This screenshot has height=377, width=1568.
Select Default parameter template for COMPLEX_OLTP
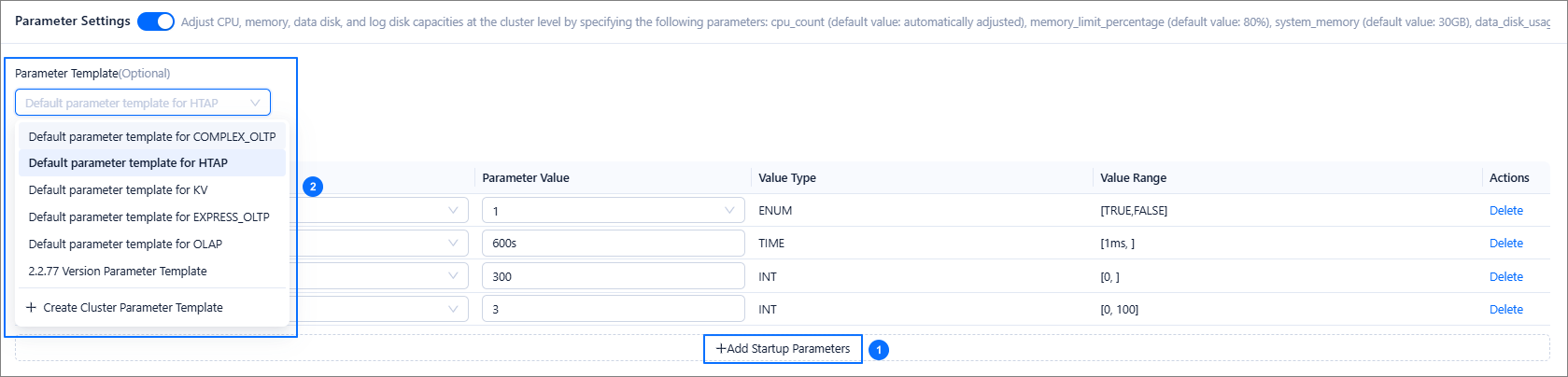(x=151, y=136)
